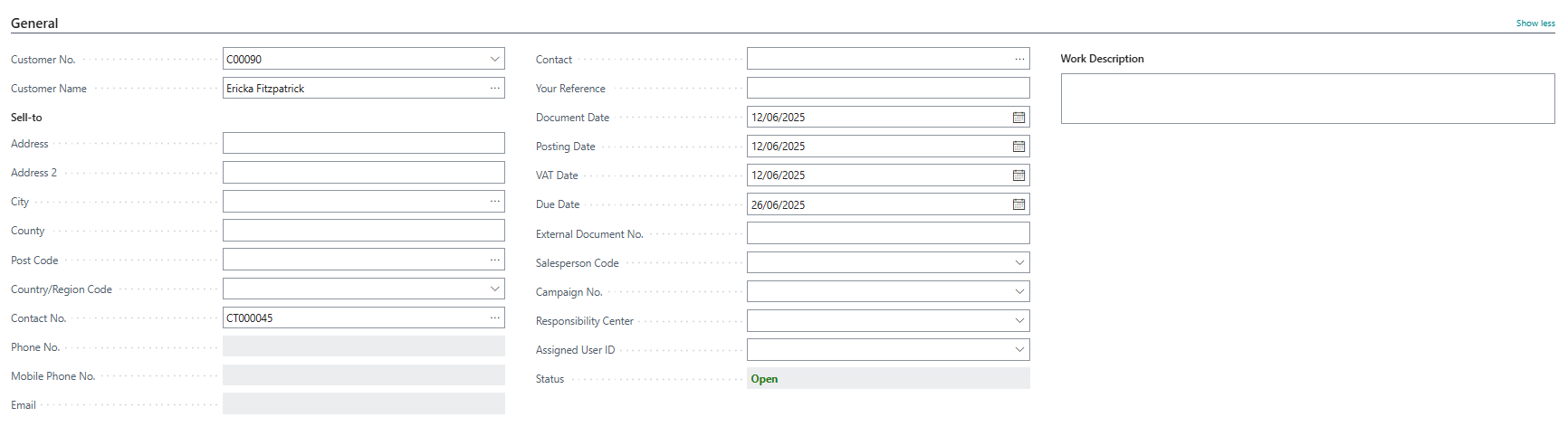Viewport: 1568px width, 436px height.
Task: Click the VAT Date value 12/06/2025
Action: click(x=778, y=175)
